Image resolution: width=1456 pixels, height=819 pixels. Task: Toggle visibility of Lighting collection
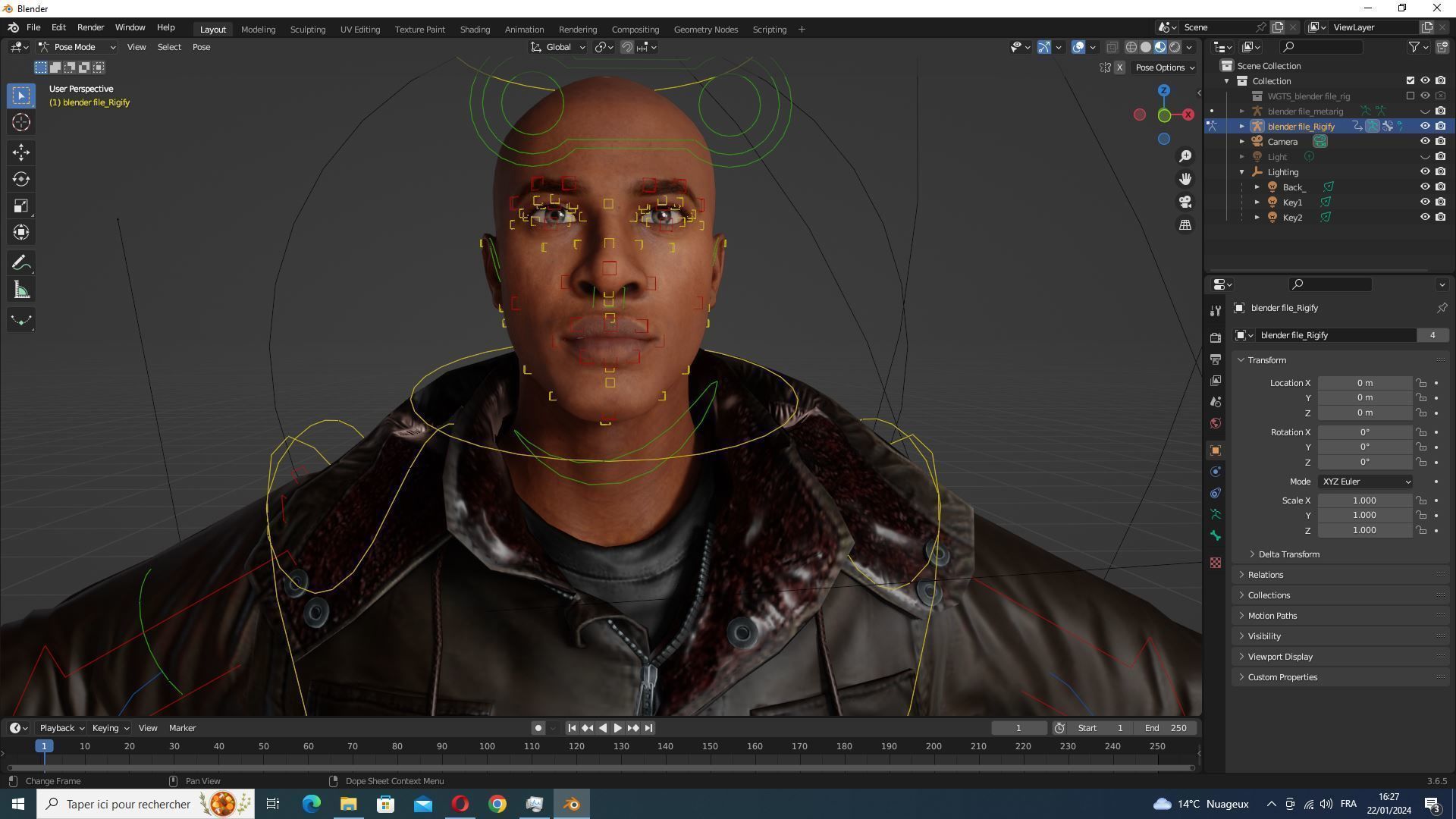click(x=1425, y=171)
